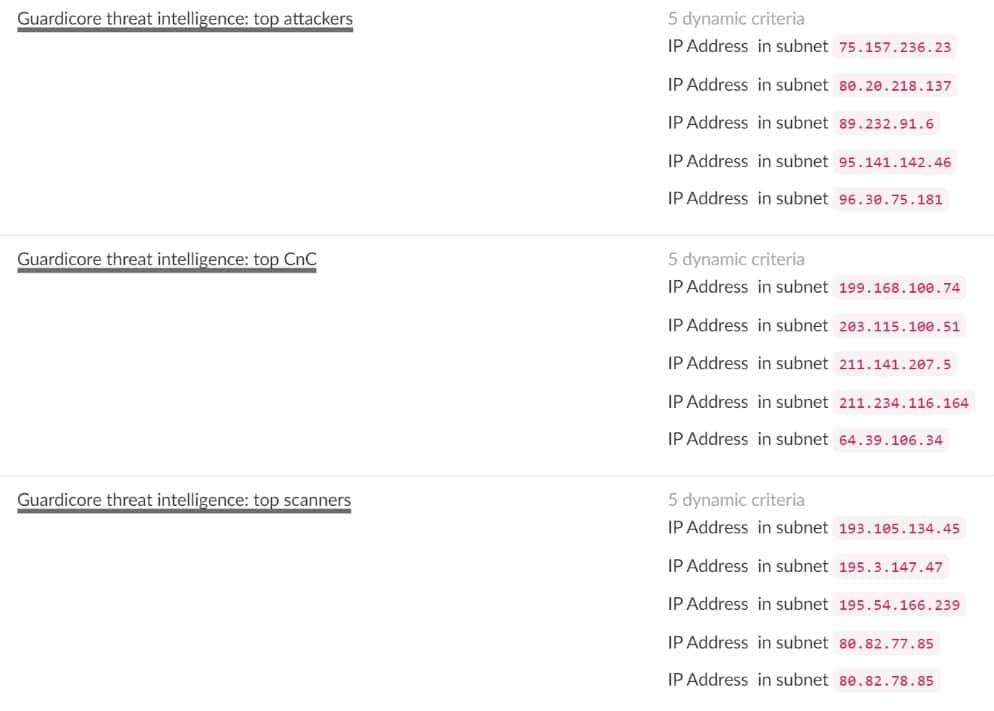
Task: Click '5 dynamic criteria' for the top CnC label
Action: click(x=736, y=259)
